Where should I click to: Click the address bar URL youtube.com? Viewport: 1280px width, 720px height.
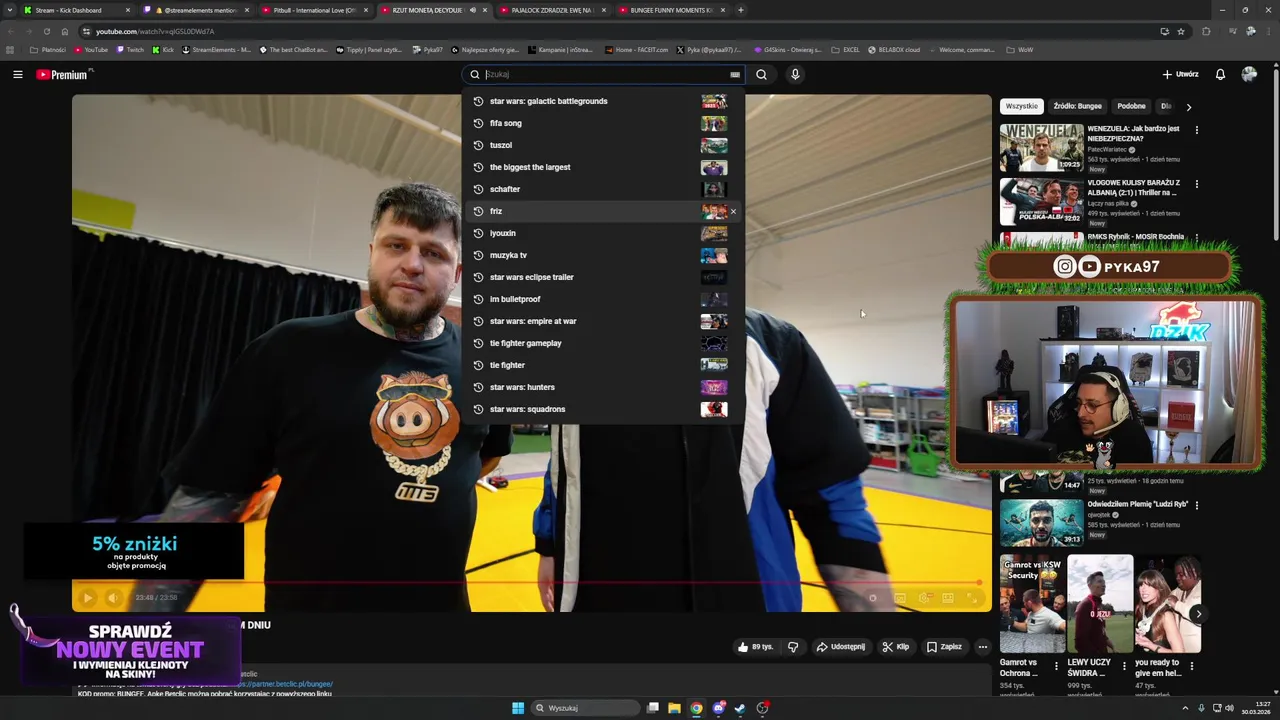click(155, 31)
